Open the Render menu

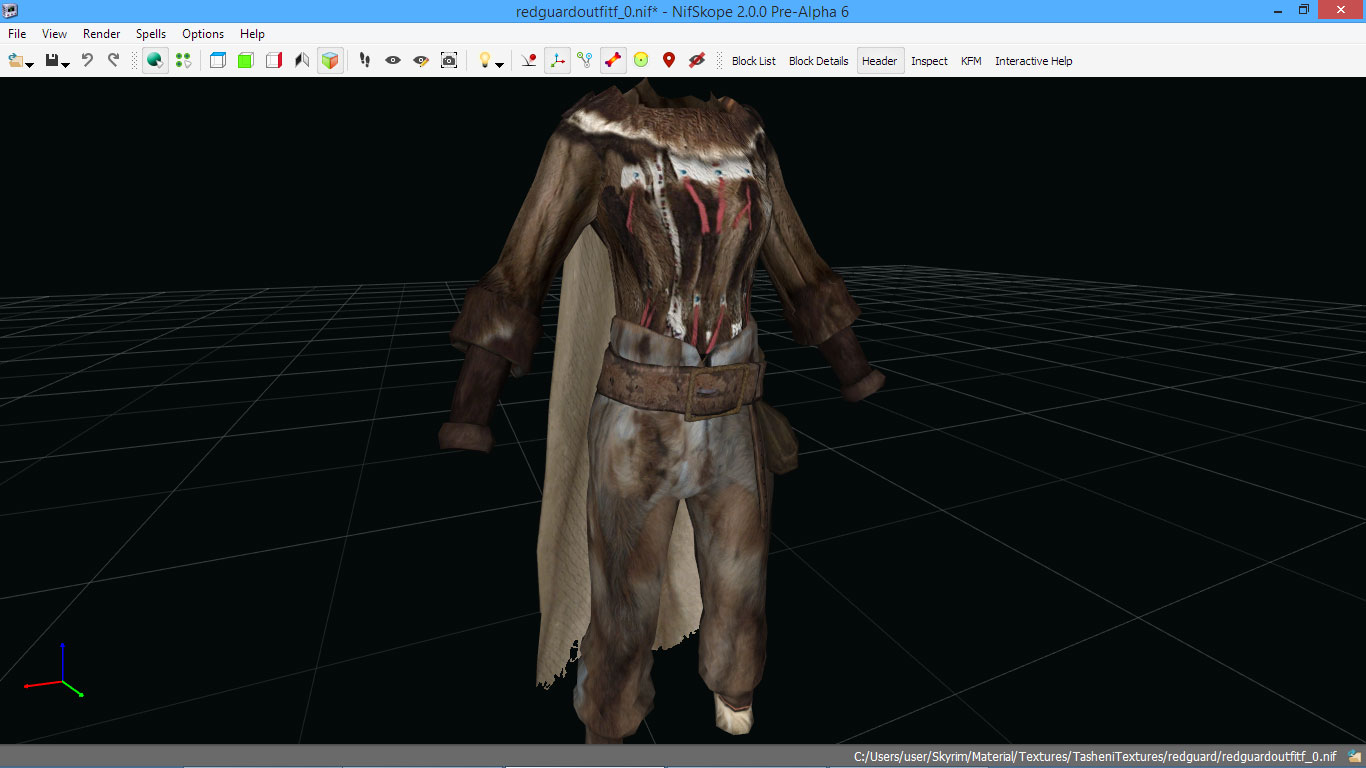(x=101, y=34)
